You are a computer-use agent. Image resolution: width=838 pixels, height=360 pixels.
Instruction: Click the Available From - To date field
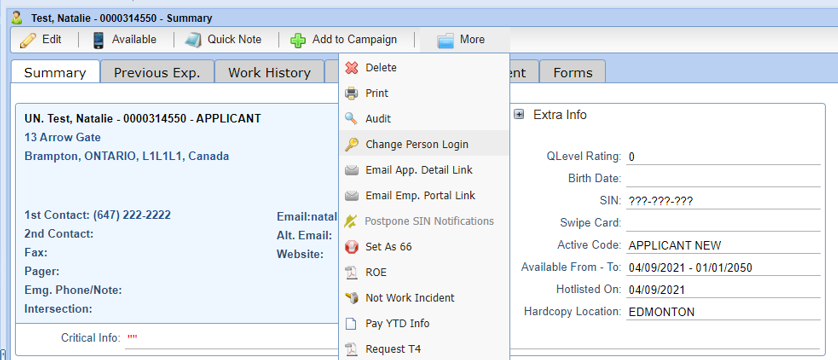tap(723, 268)
